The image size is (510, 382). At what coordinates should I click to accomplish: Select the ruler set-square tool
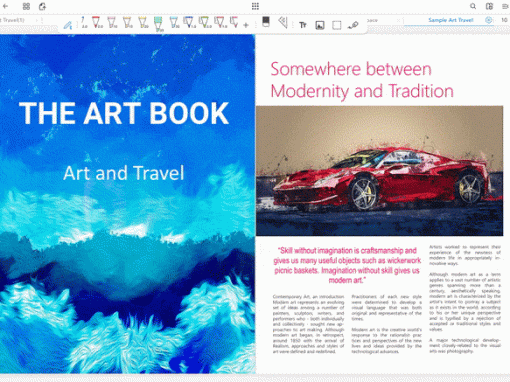click(x=283, y=23)
